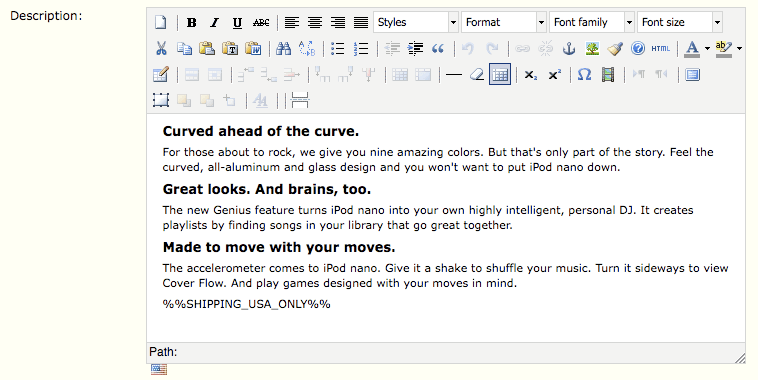Toggle table guidelines visual aid

point(500,74)
